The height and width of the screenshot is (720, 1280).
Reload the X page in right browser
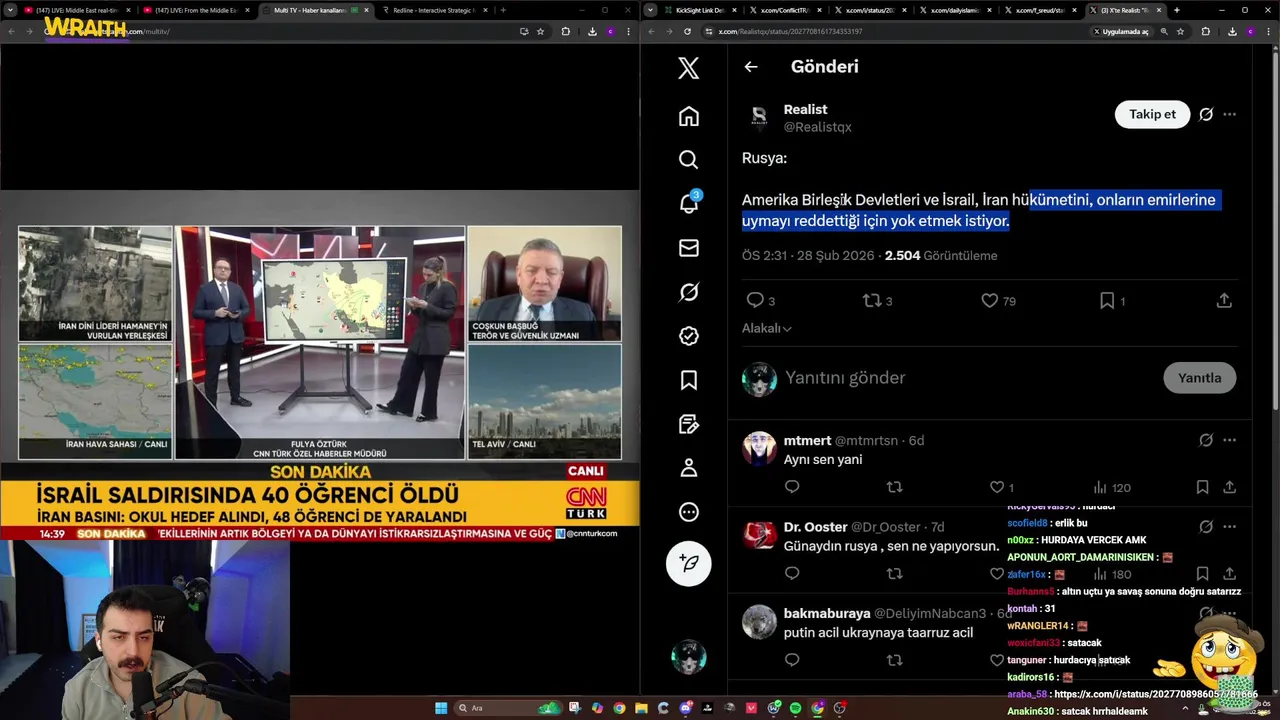coord(687,31)
